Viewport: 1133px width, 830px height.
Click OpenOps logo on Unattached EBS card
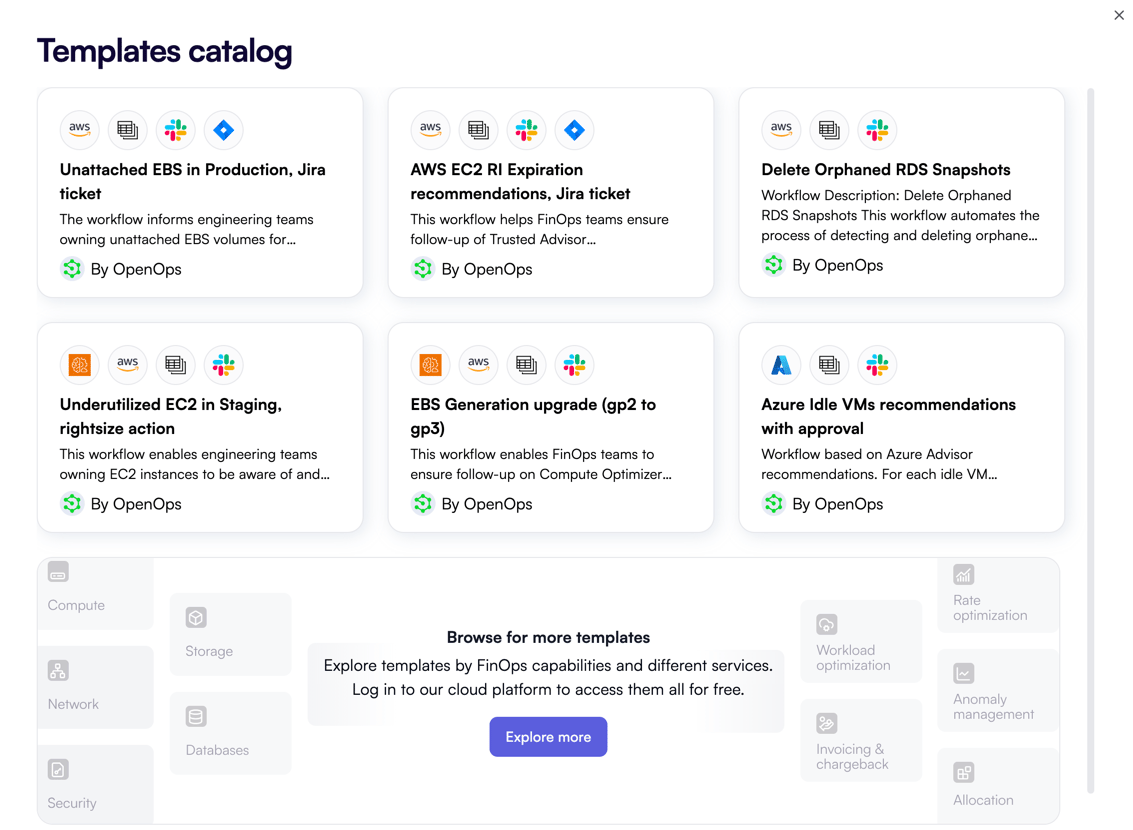click(72, 269)
